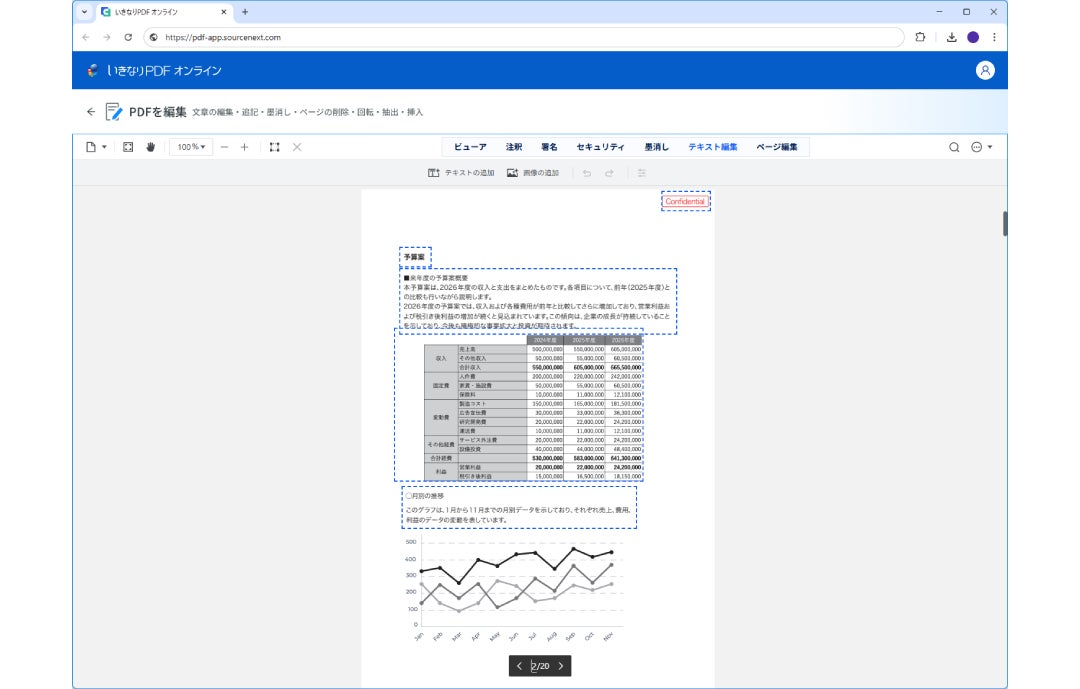Viewport: 1080px width, 689px height.
Task: Open the 100% zoom level dropdown
Action: click(191, 147)
